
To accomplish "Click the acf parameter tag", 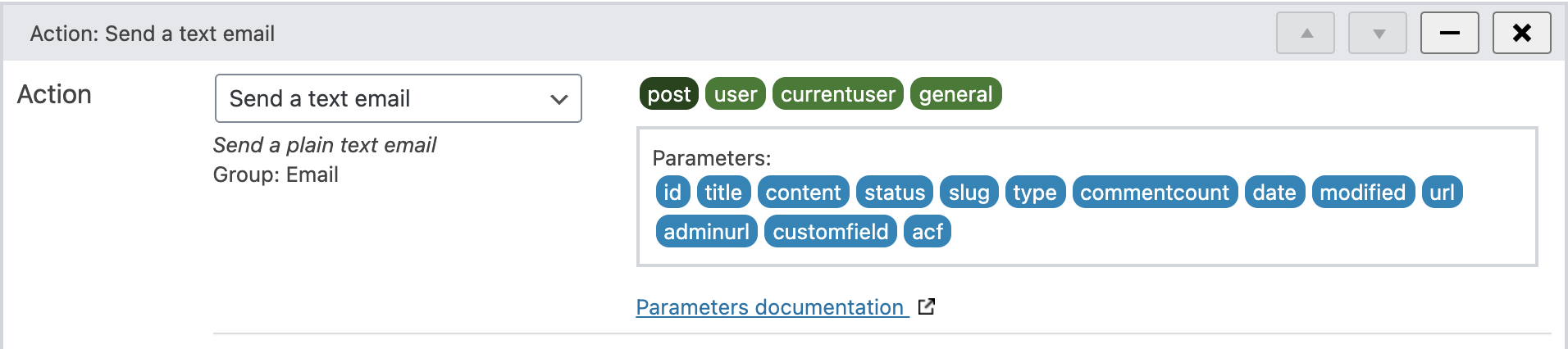I will tap(927, 232).
